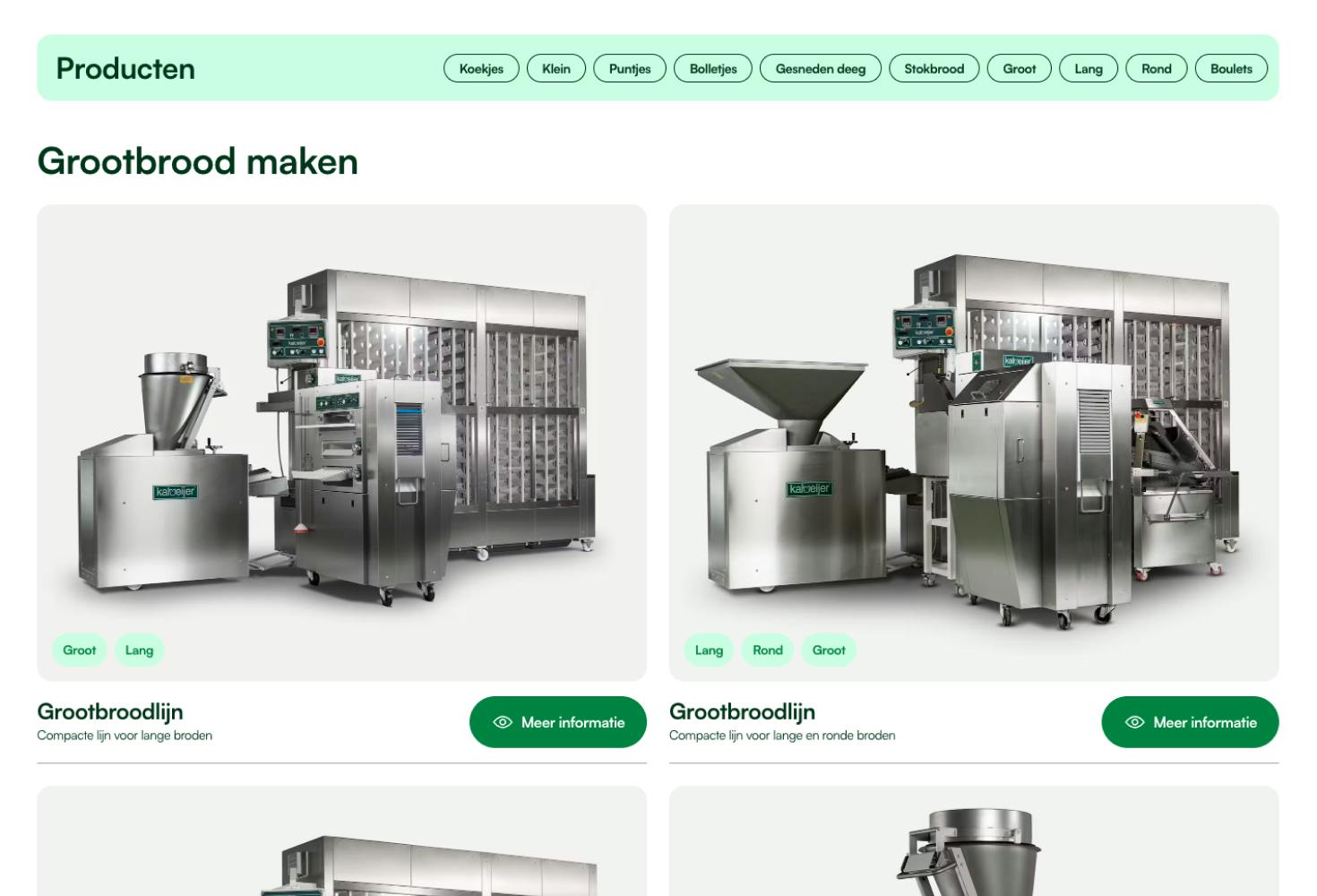Viewport: 1317px width, 896px height.
Task: Select the Bolletjes filter
Action: click(x=713, y=68)
